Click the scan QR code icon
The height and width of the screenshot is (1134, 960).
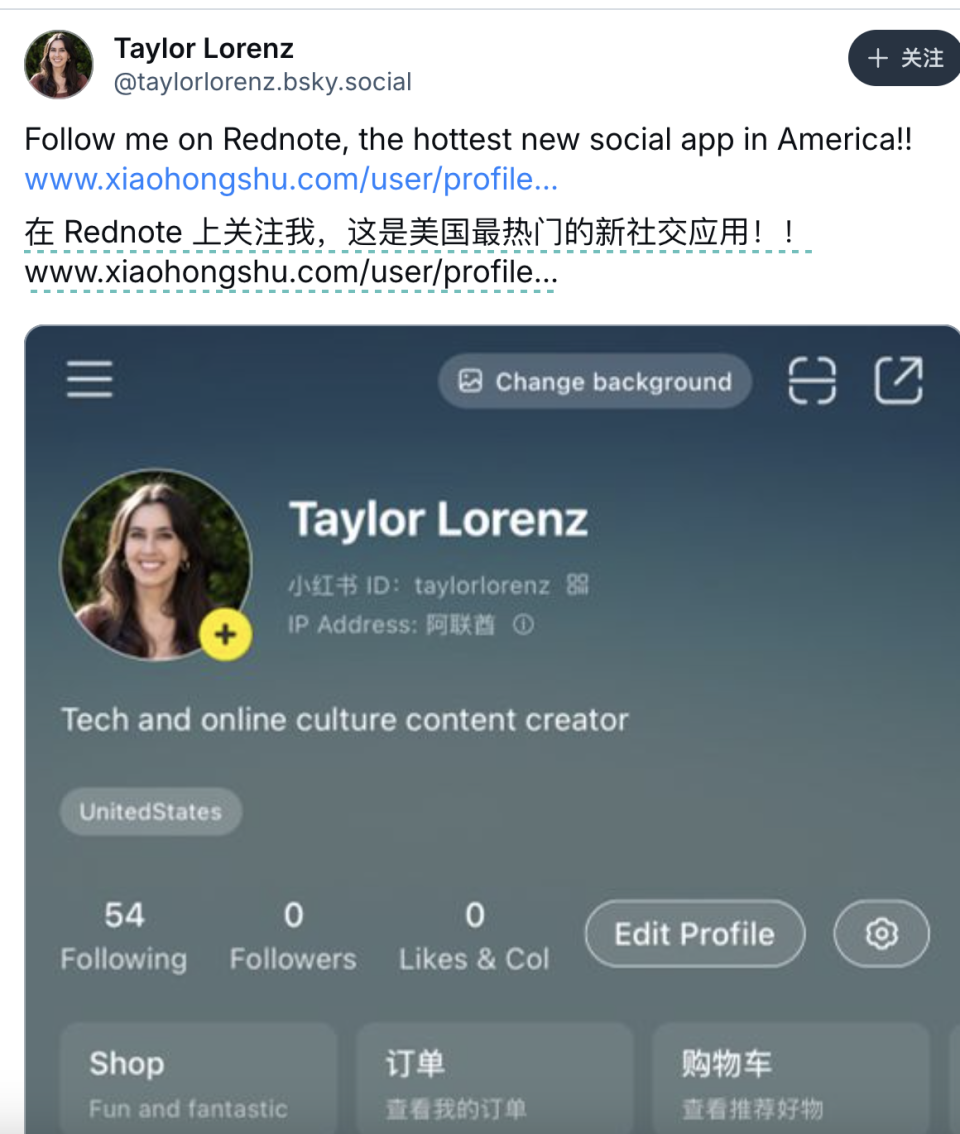pyautogui.click(x=812, y=381)
